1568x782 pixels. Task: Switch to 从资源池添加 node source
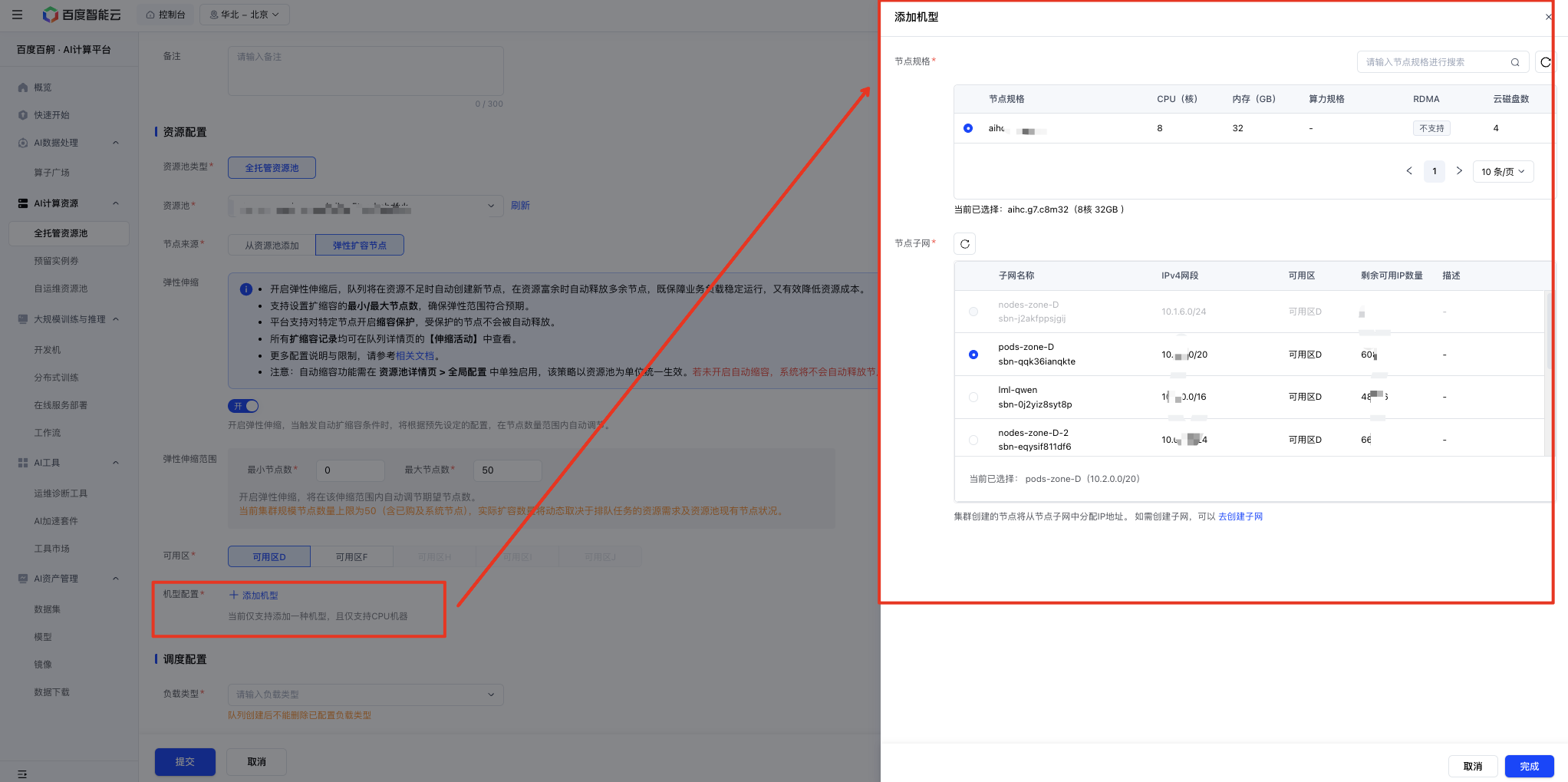click(272, 246)
